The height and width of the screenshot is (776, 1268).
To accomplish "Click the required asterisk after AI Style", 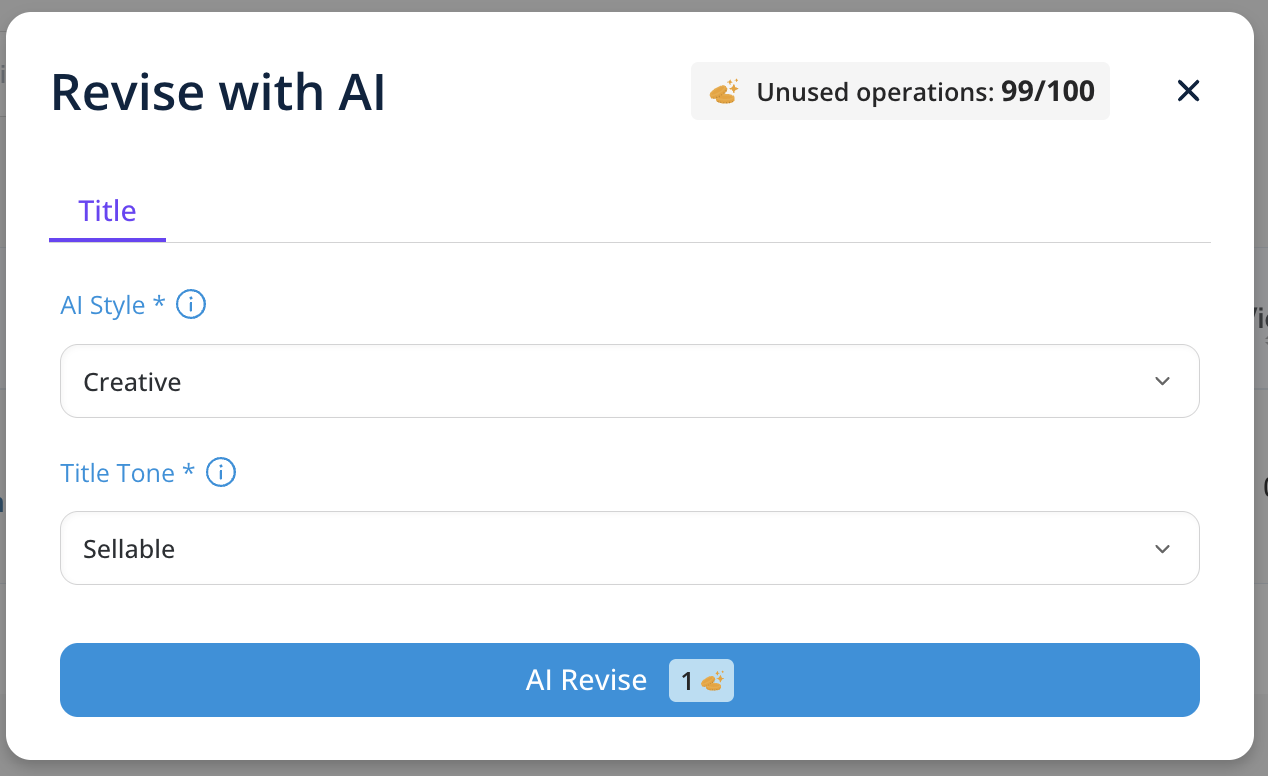I will tap(159, 303).
